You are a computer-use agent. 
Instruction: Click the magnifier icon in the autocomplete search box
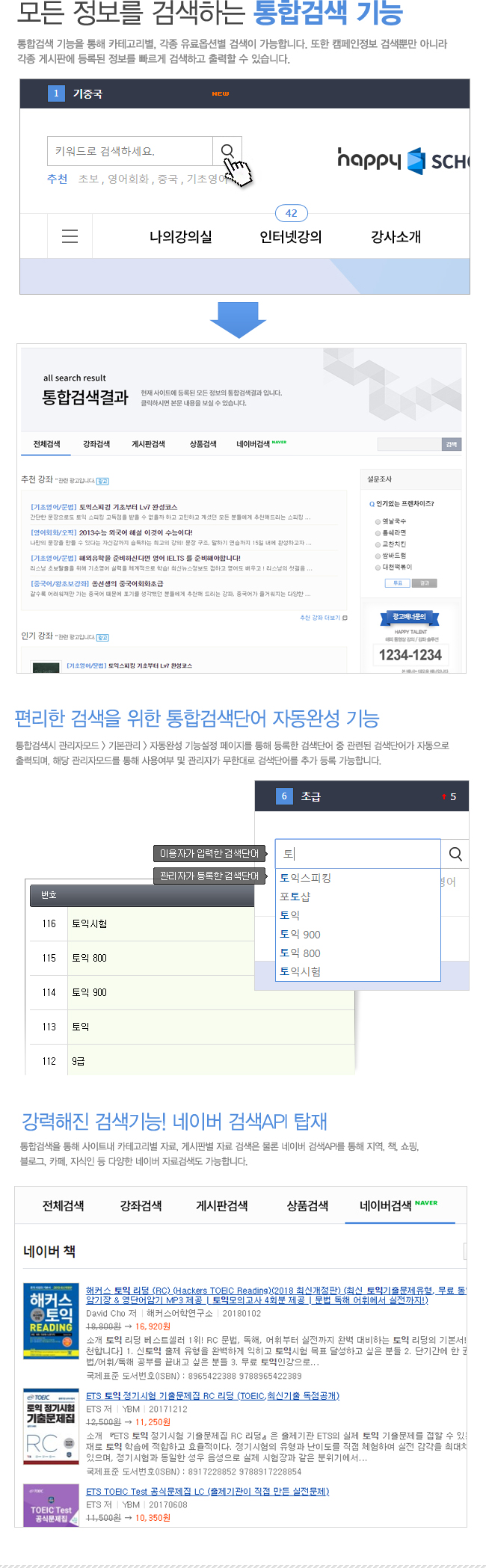[455, 854]
